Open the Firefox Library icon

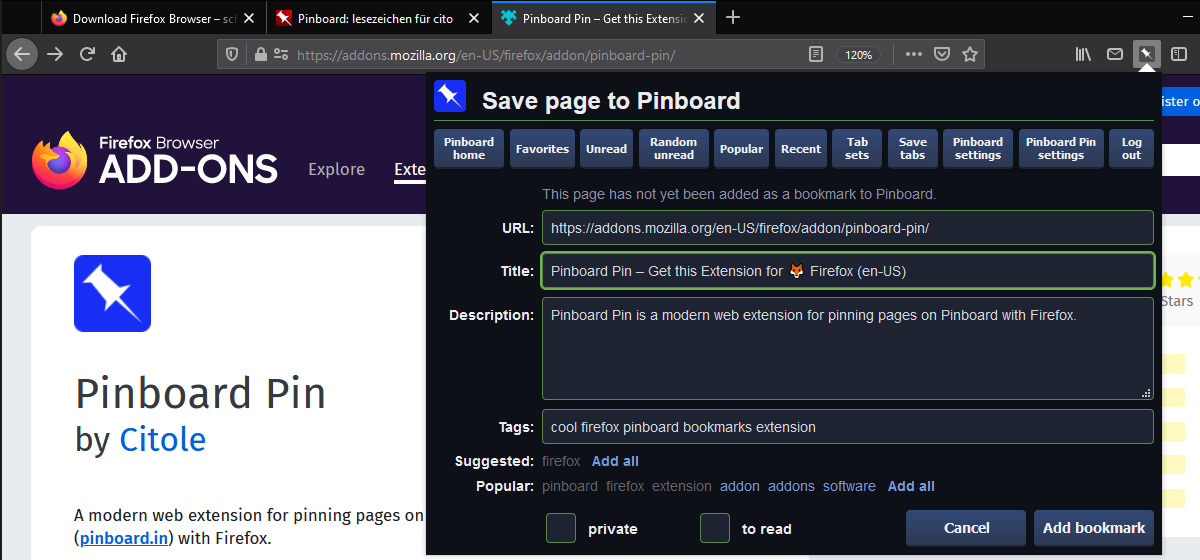(1083, 54)
